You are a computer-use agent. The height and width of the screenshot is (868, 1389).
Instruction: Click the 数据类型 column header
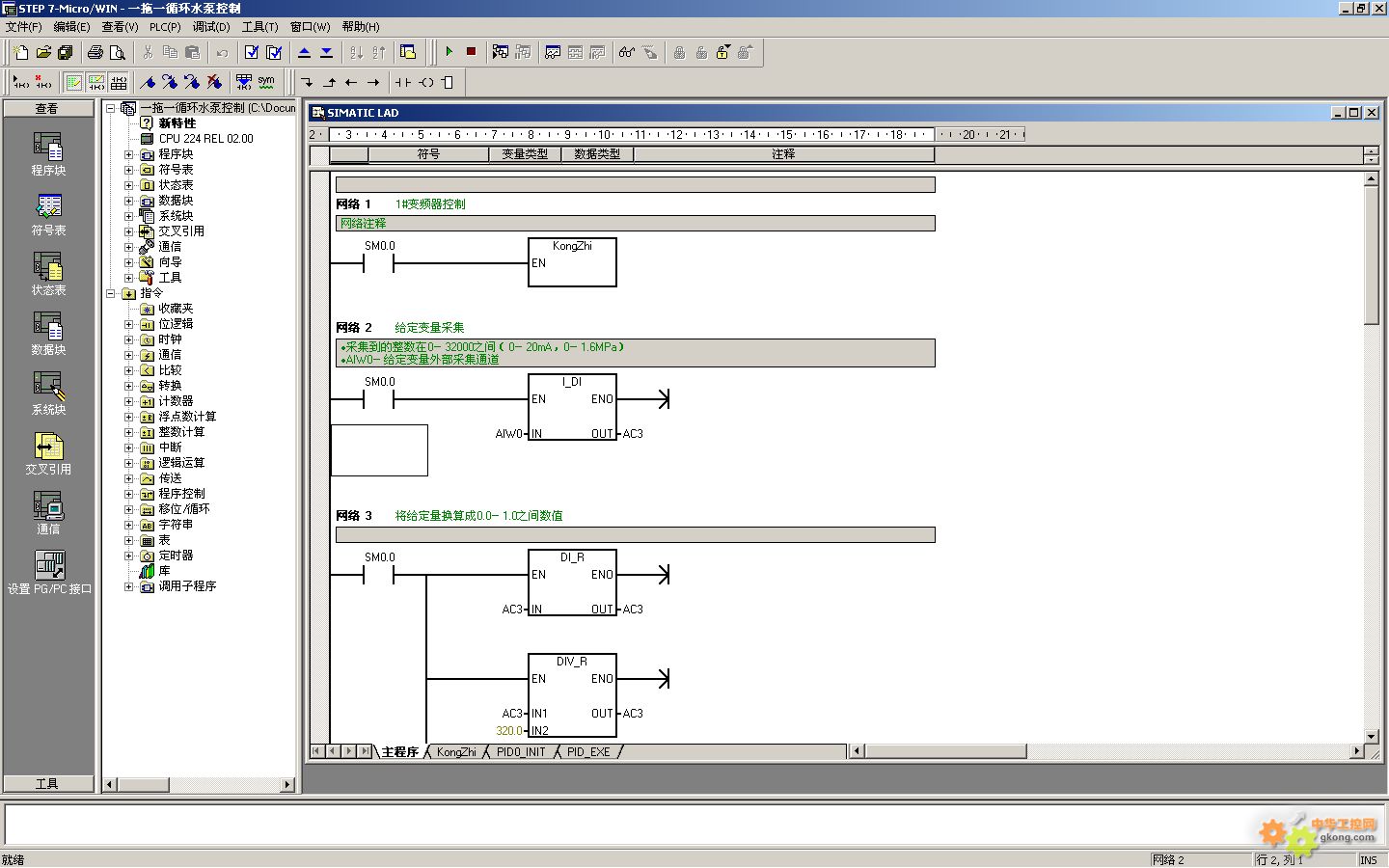[597, 154]
